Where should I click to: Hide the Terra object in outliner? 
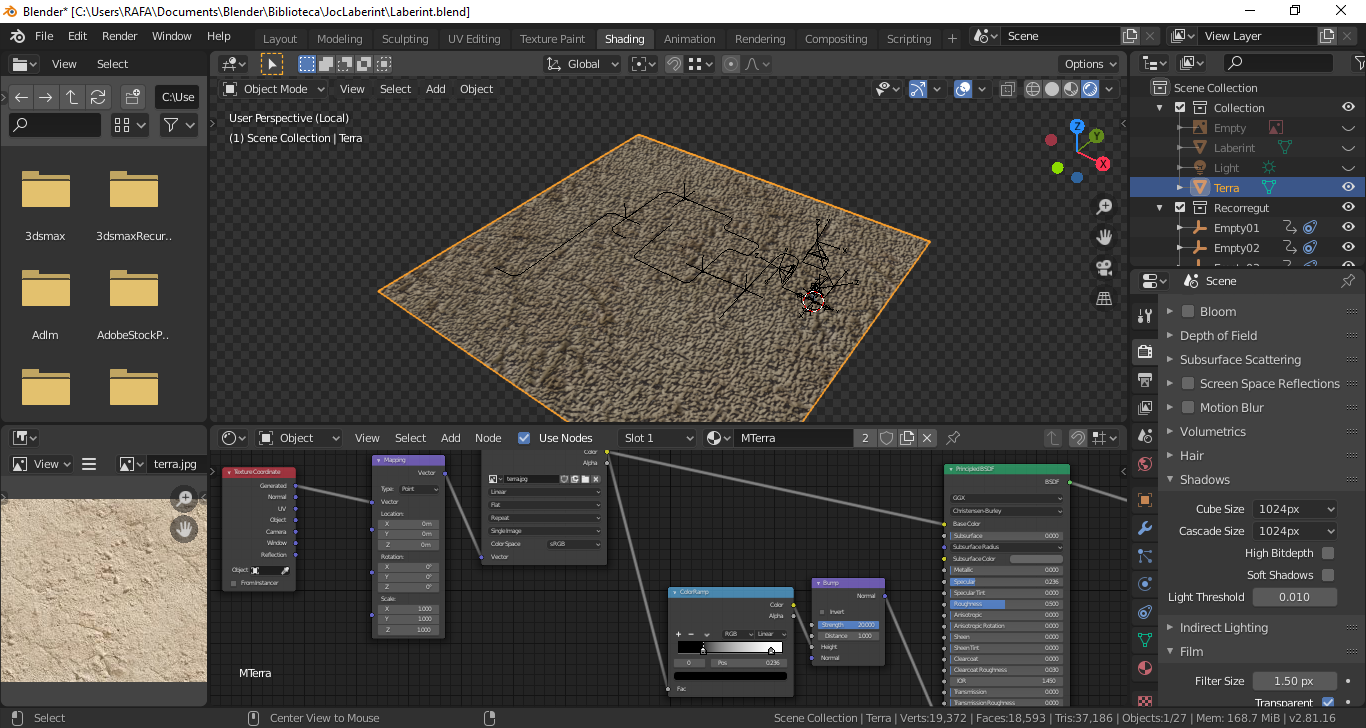pos(1348,187)
